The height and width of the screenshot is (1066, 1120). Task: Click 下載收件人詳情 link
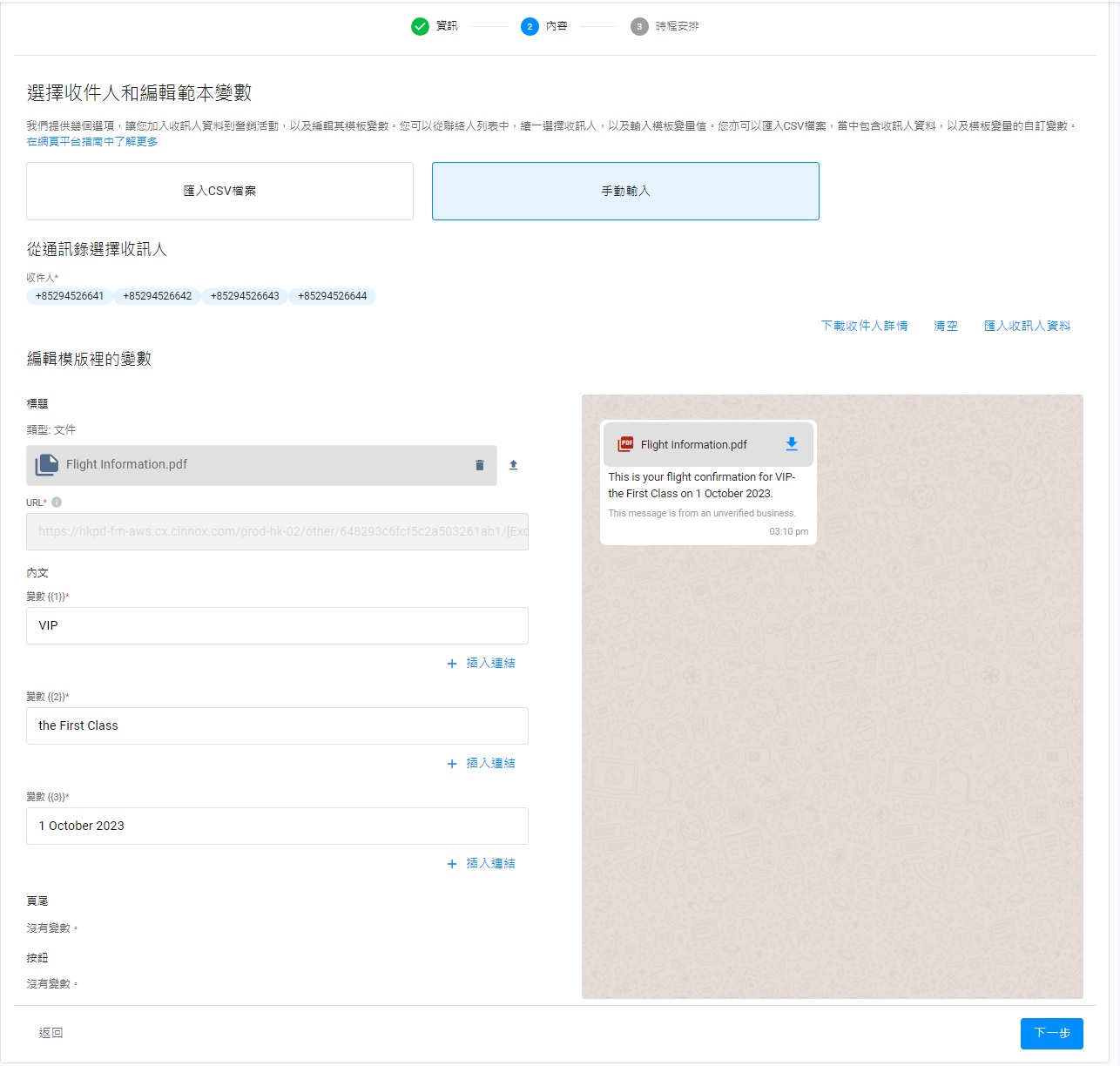pos(865,326)
